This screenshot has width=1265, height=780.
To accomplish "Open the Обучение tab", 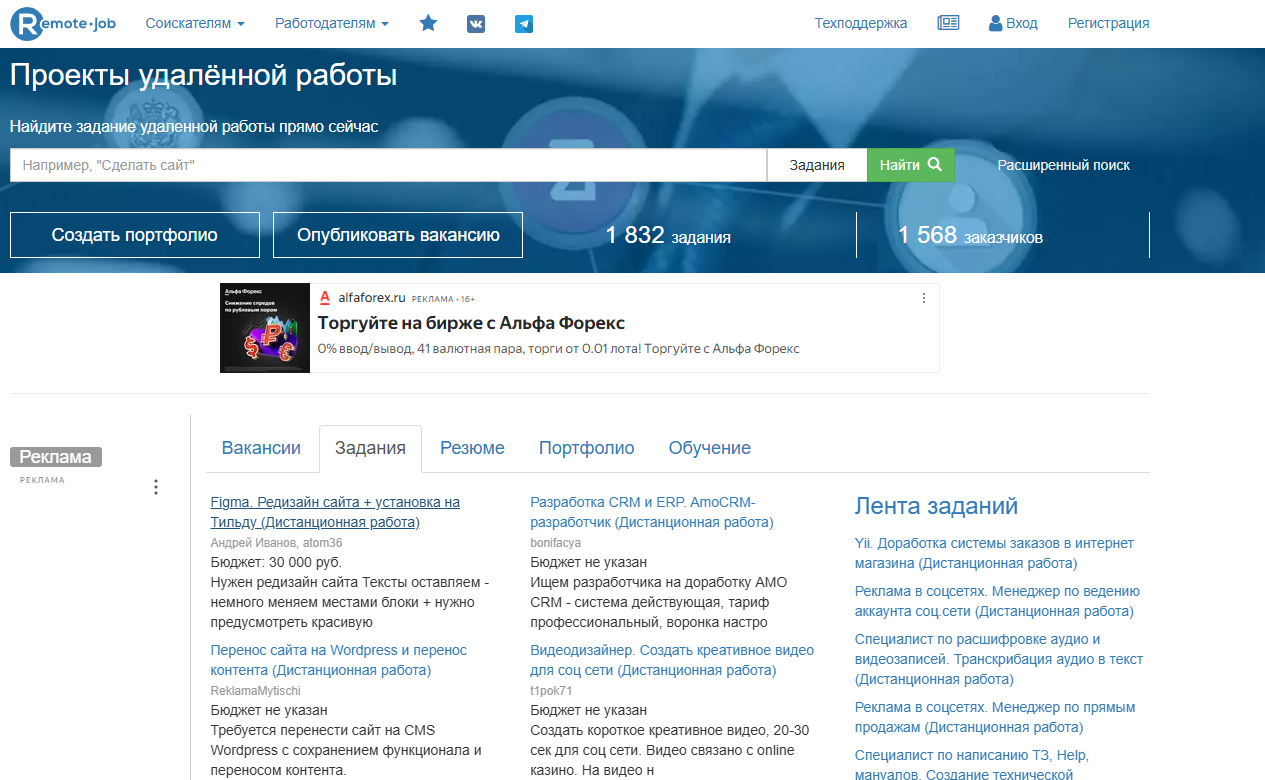I will coord(709,448).
